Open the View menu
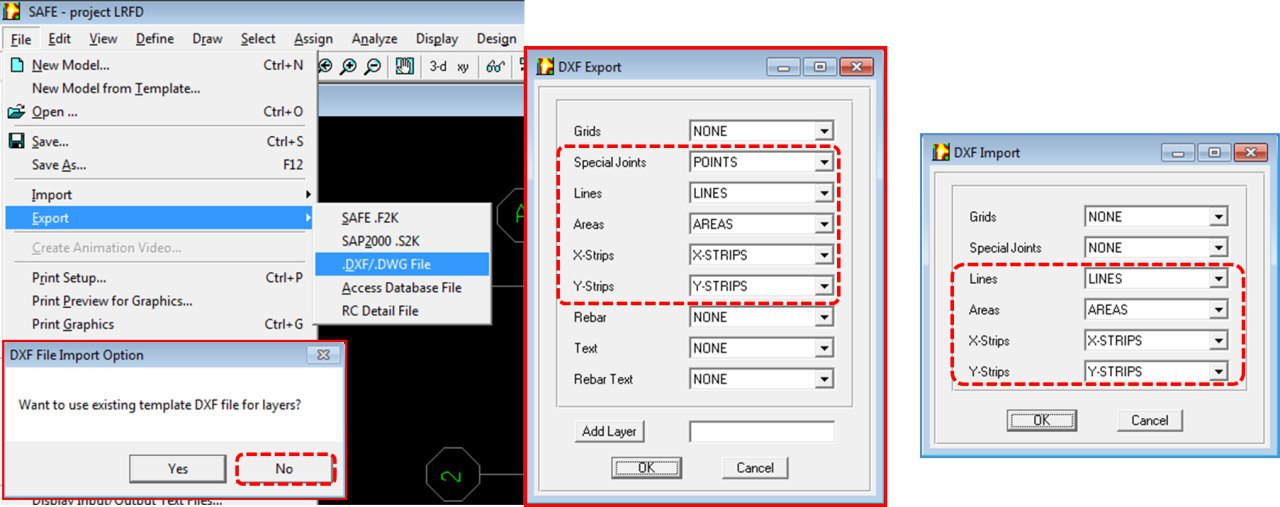This screenshot has height=507, width=1280. (103, 39)
